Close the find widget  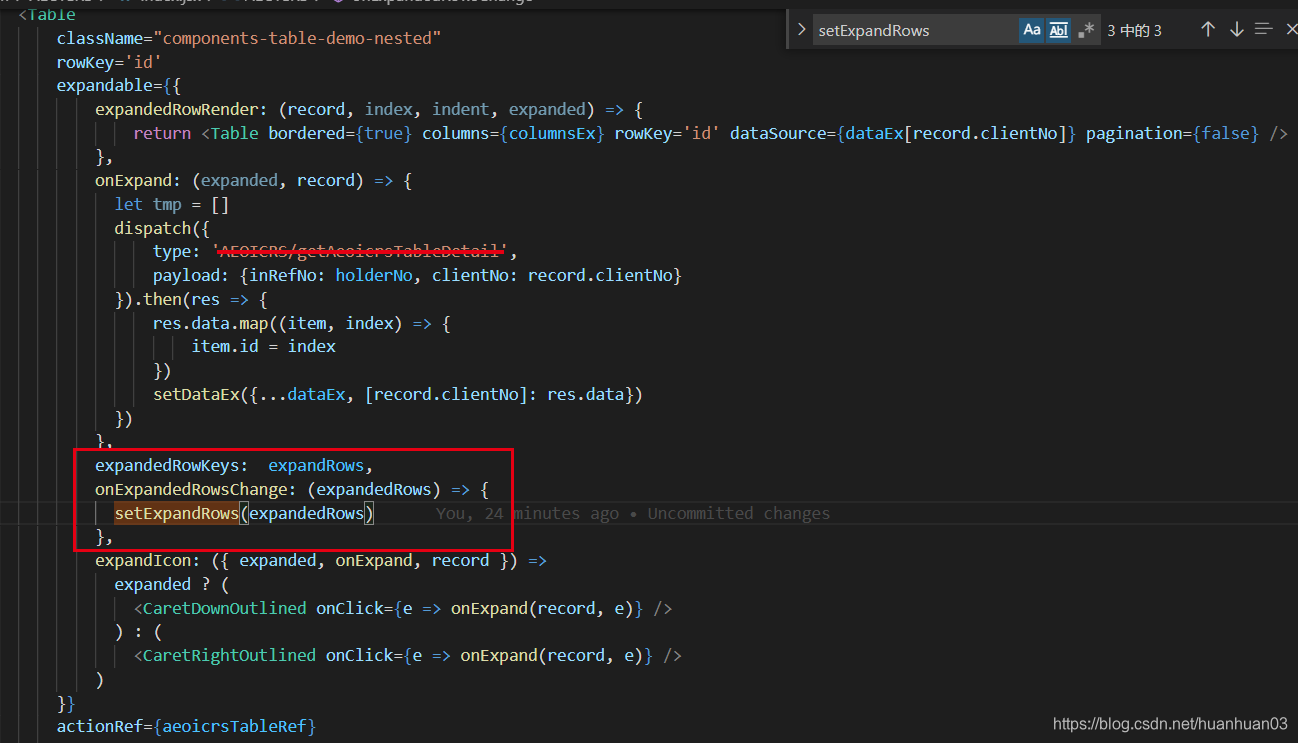pyautogui.click(x=1290, y=30)
